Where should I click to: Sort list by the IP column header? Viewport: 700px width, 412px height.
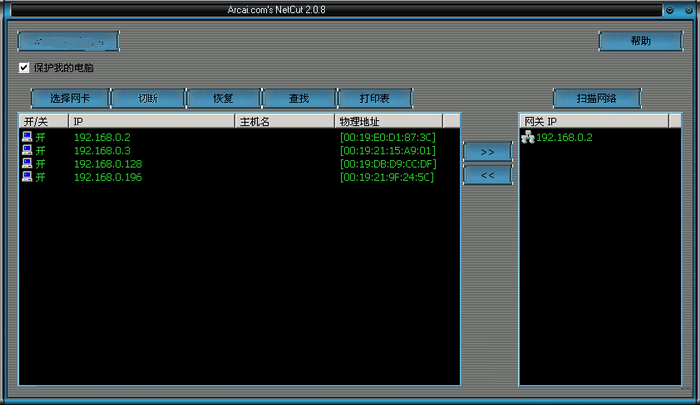click(150, 121)
